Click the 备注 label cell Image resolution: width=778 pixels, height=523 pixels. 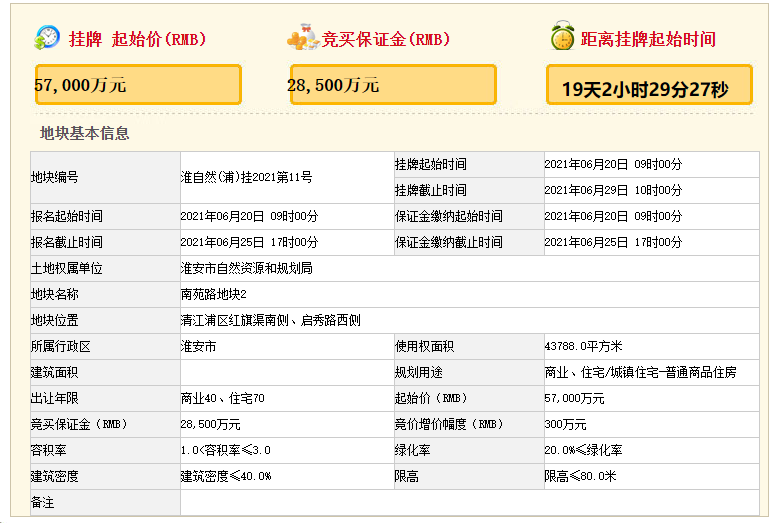point(105,503)
